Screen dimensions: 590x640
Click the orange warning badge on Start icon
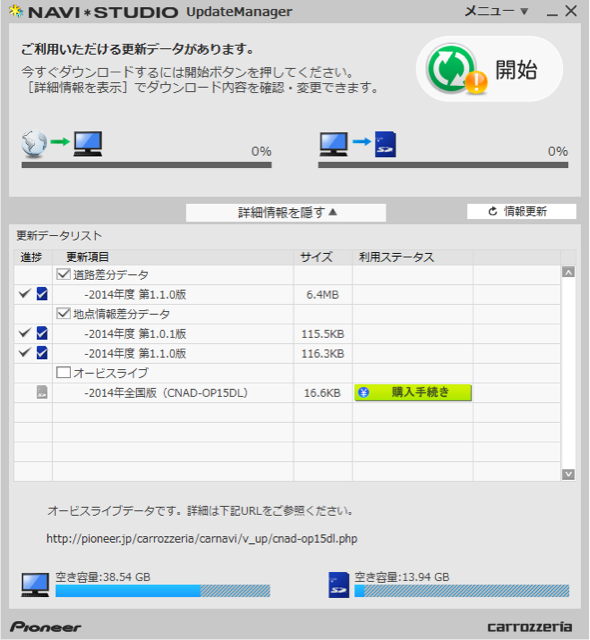tap(476, 82)
